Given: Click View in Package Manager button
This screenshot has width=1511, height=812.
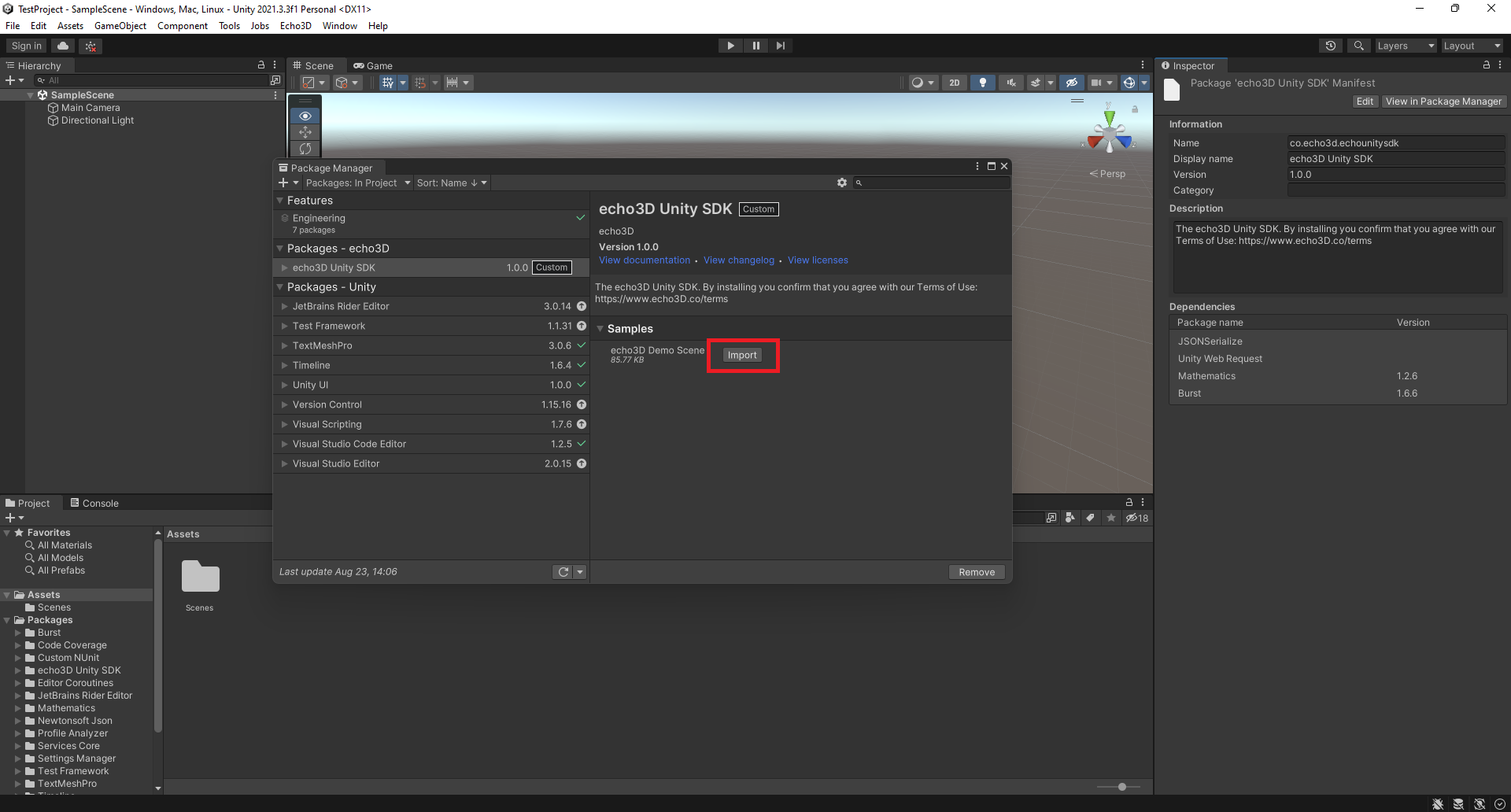Looking at the screenshot, I should (1443, 101).
